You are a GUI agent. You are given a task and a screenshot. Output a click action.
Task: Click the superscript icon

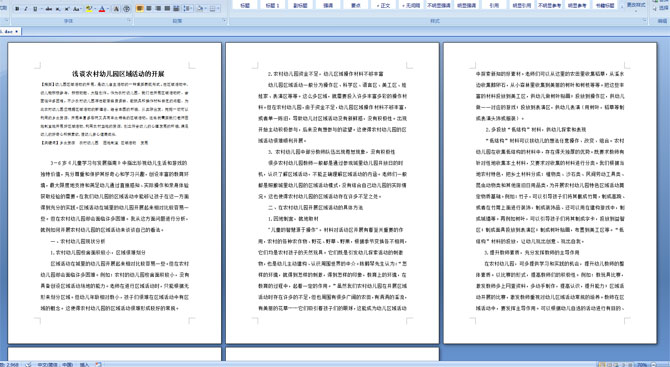(x=67, y=9)
